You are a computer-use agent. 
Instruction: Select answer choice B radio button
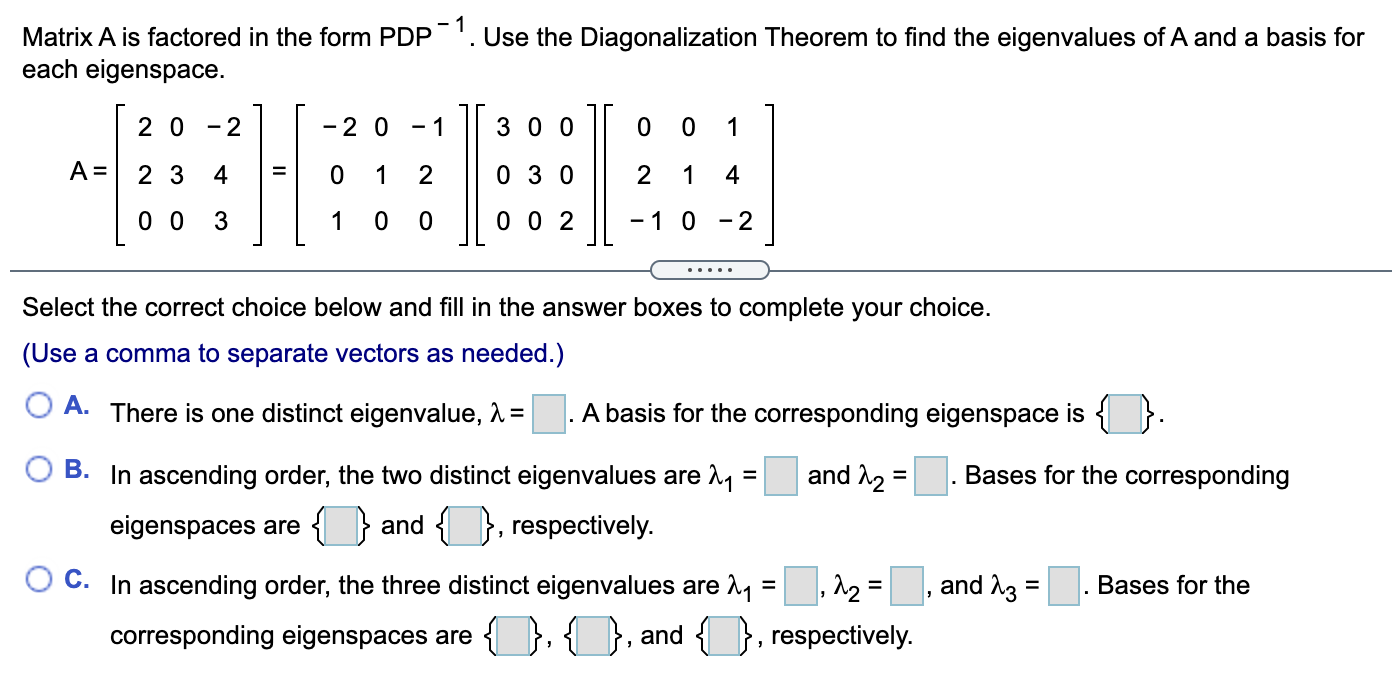point(38,467)
